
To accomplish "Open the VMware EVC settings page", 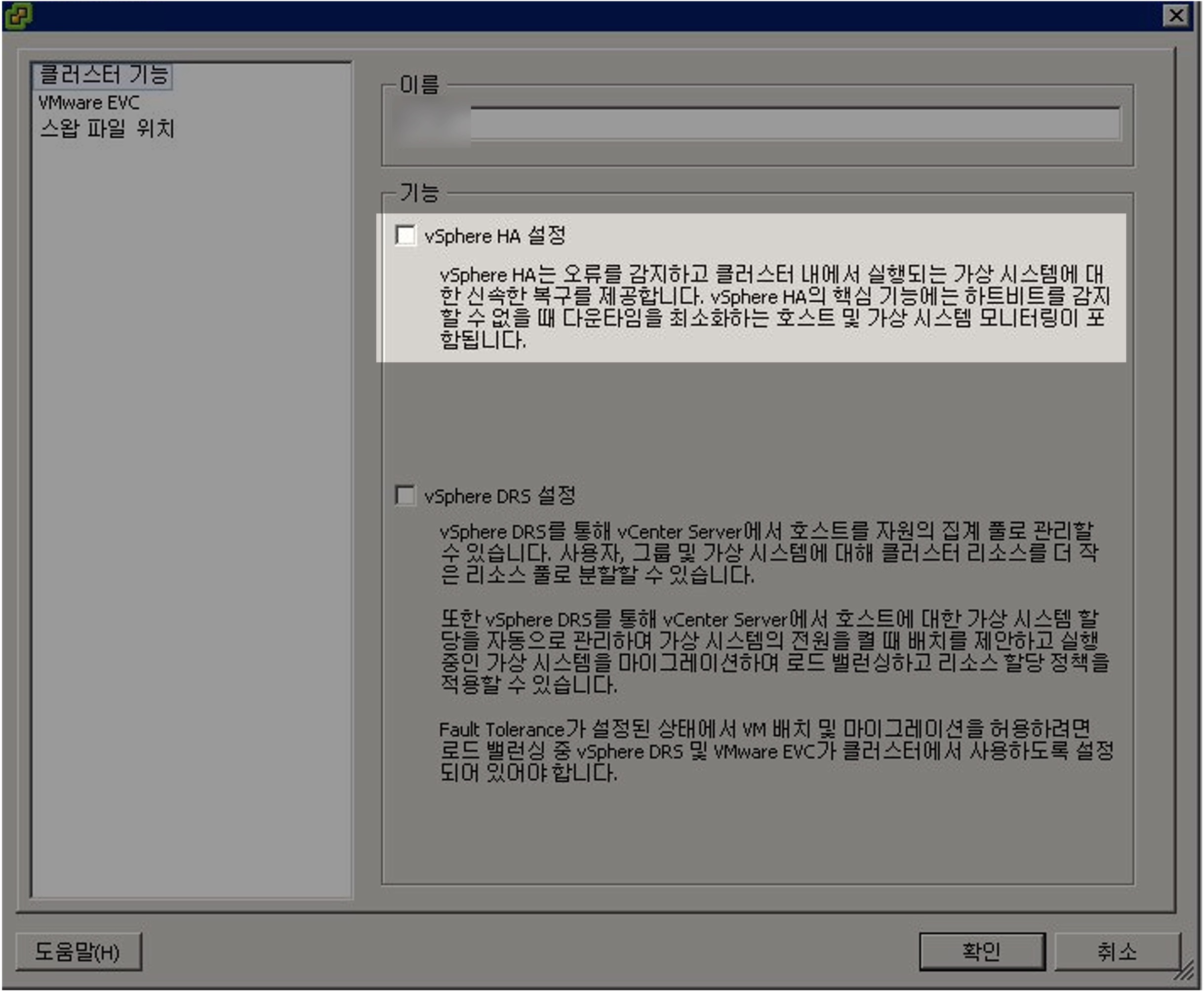I will 88,103.
